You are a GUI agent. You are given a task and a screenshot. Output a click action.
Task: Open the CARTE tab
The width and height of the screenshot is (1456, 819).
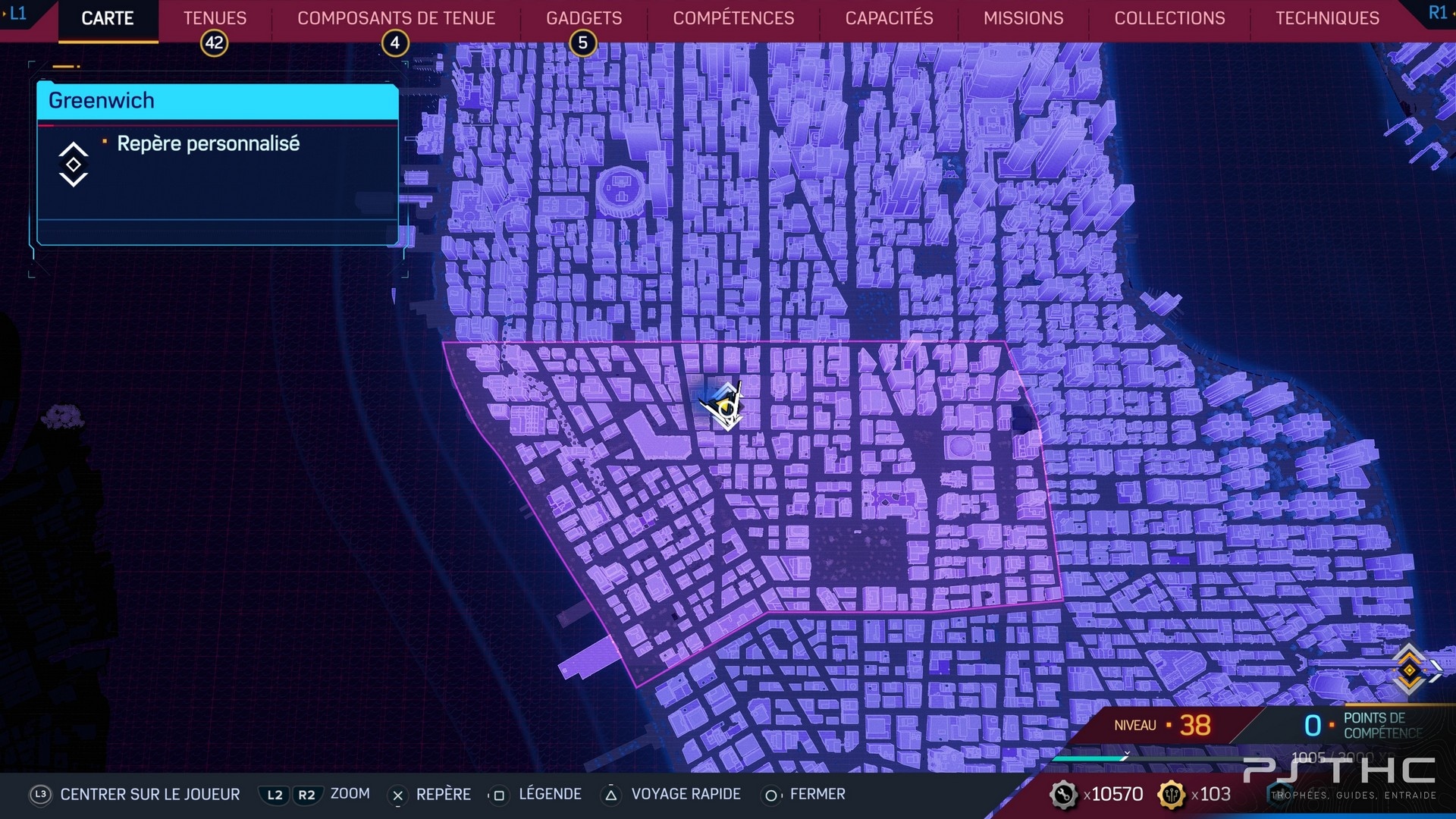[x=108, y=18]
